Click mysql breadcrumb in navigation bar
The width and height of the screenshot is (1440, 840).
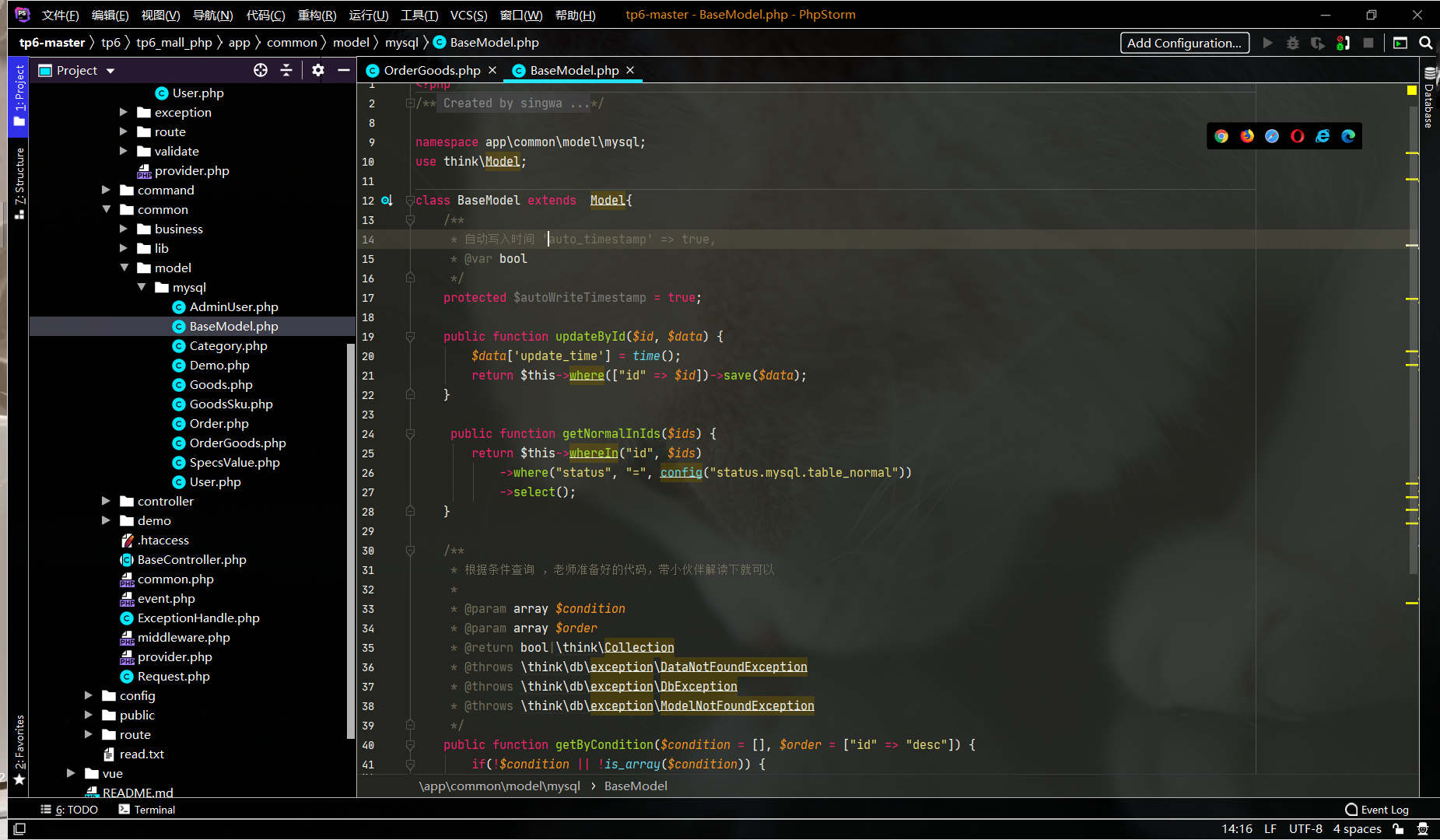[x=401, y=42]
